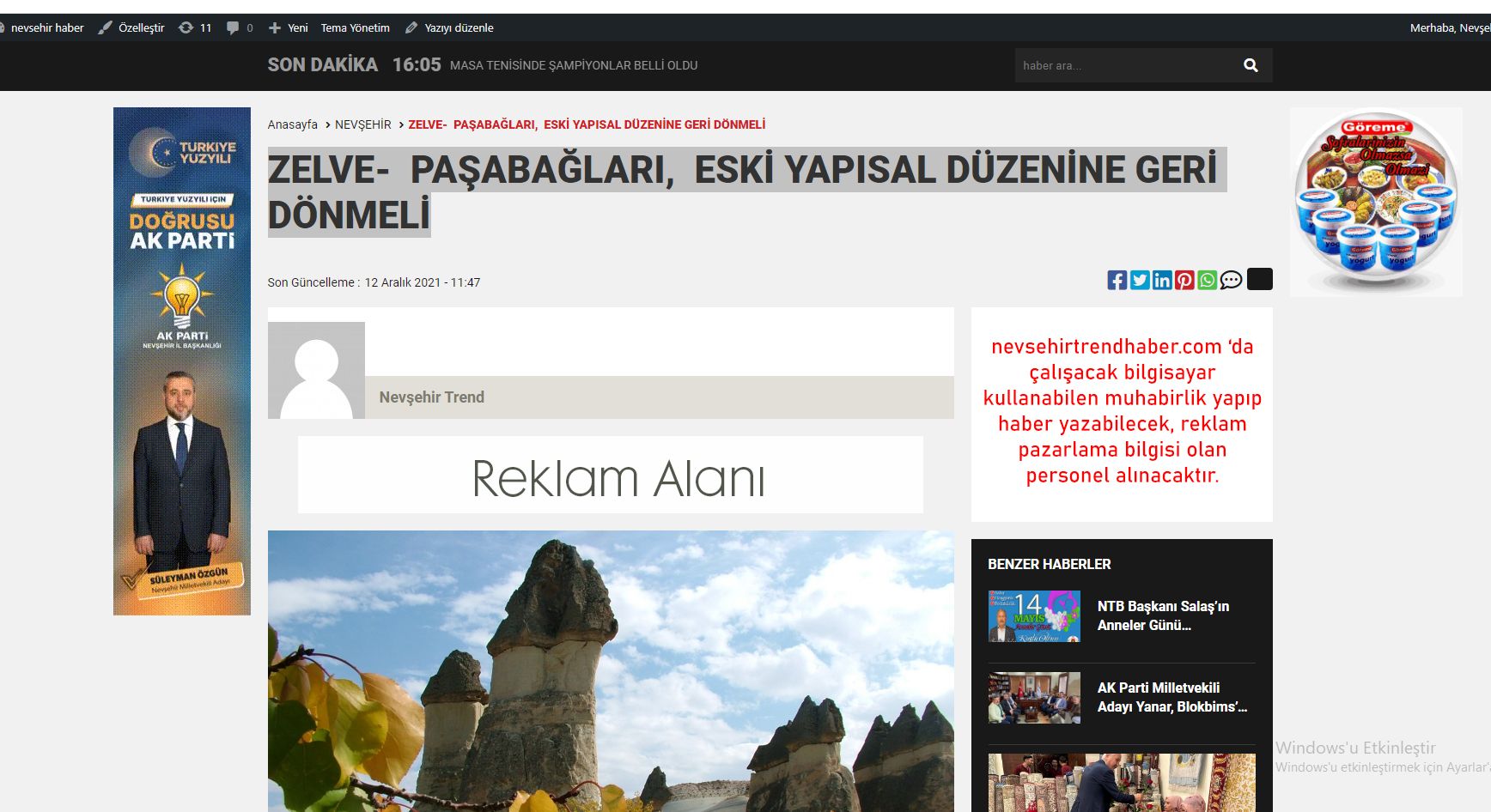
Task: Open NTB Başkanı Salaş'ın Anneler Günü article
Action: [1162, 615]
